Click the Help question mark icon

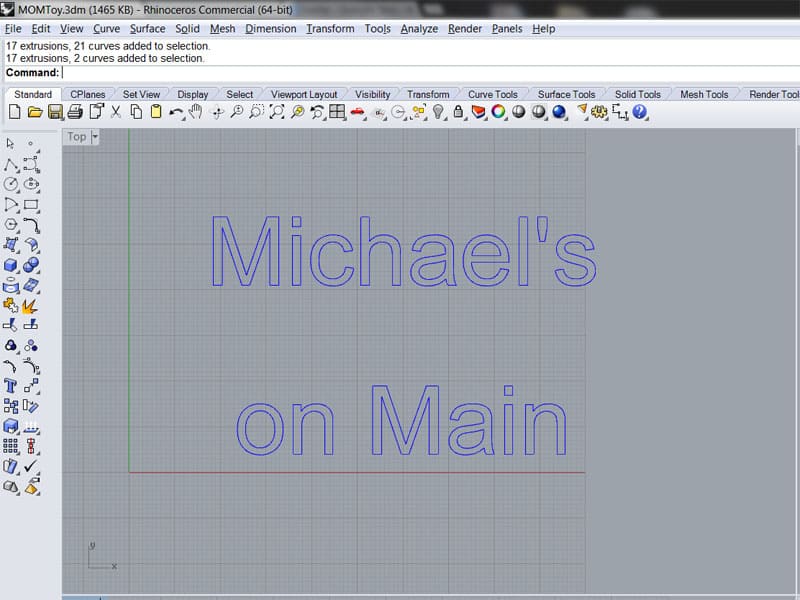(x=638, y=113)
